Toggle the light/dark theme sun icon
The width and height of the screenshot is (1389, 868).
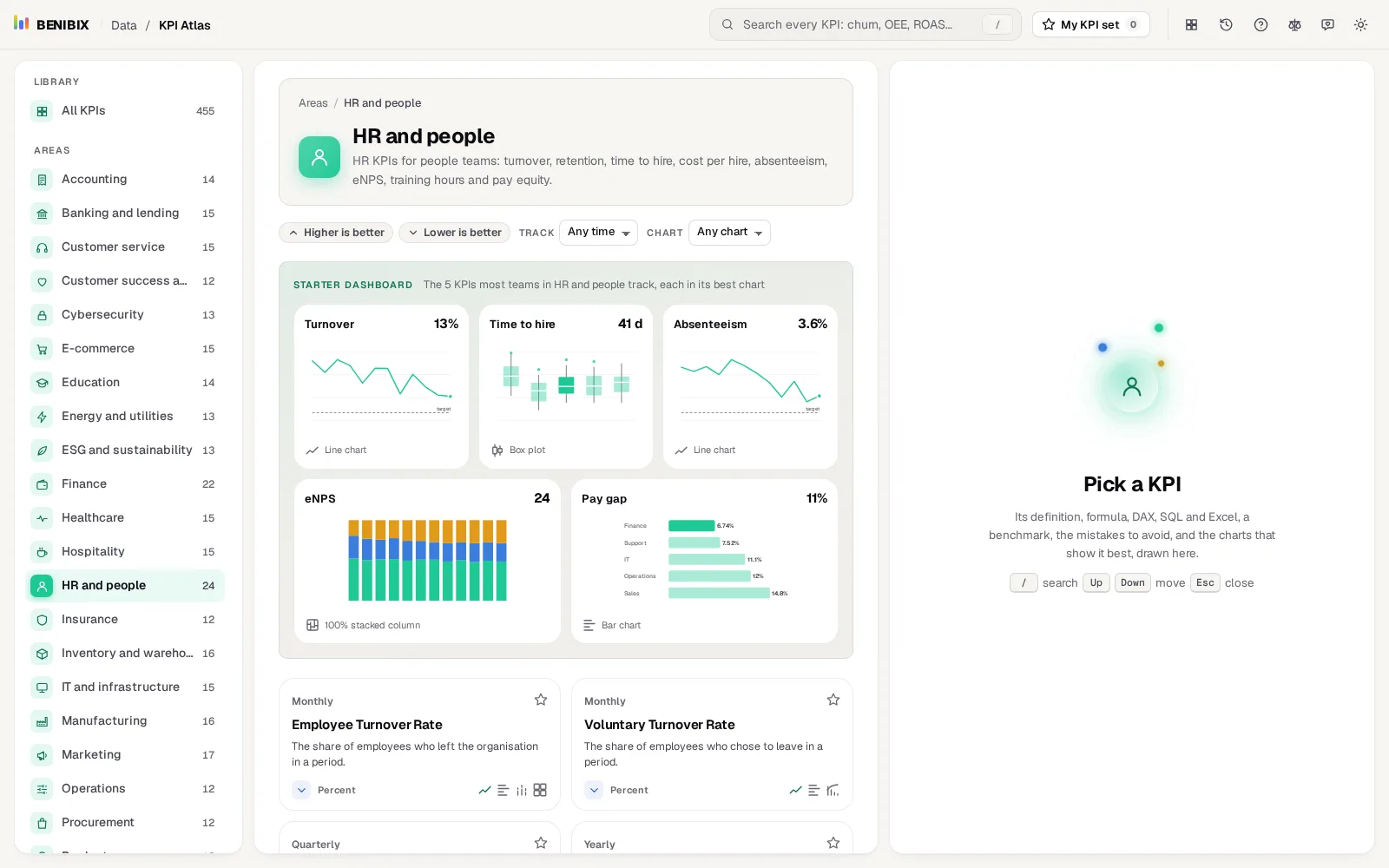[x=1360, y=25]
